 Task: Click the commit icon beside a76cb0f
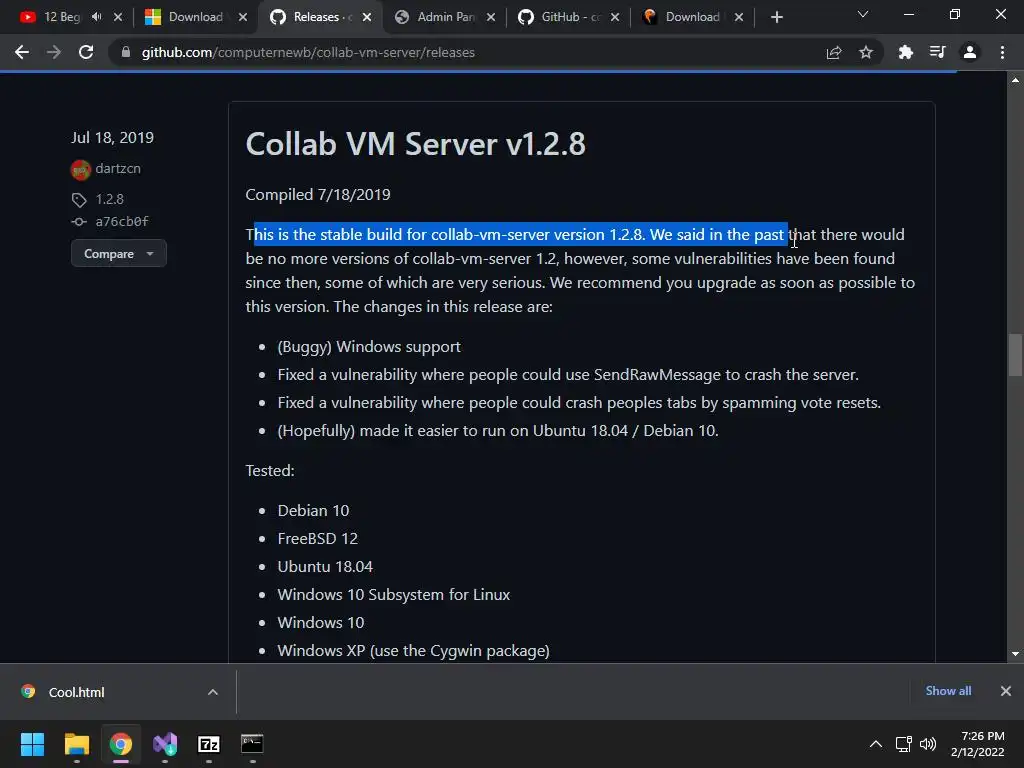[79, 222]
